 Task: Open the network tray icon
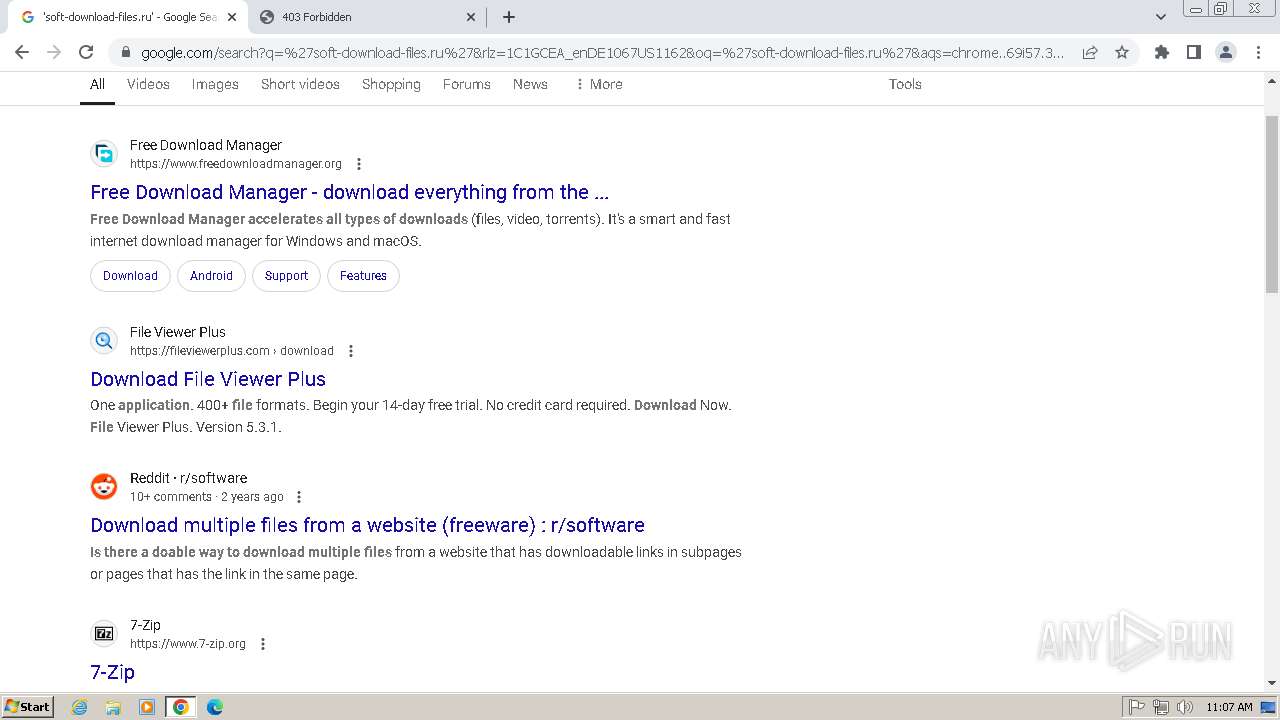coord(1161,707)
